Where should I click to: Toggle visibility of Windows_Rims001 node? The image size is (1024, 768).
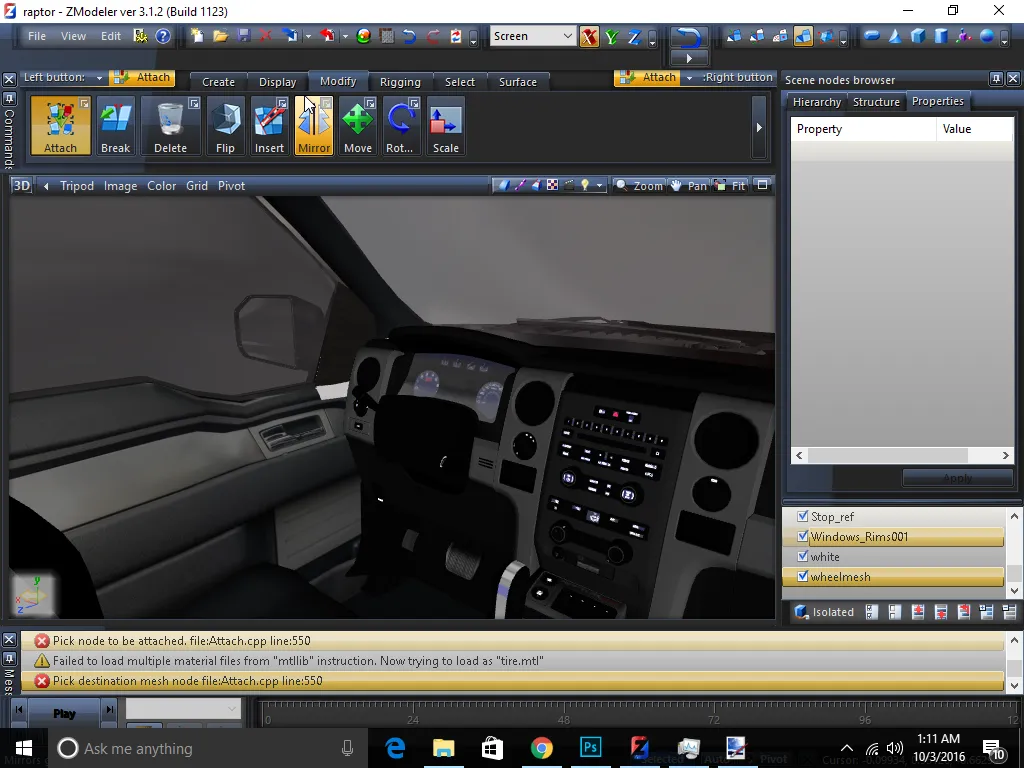click(x=802, y=537)
